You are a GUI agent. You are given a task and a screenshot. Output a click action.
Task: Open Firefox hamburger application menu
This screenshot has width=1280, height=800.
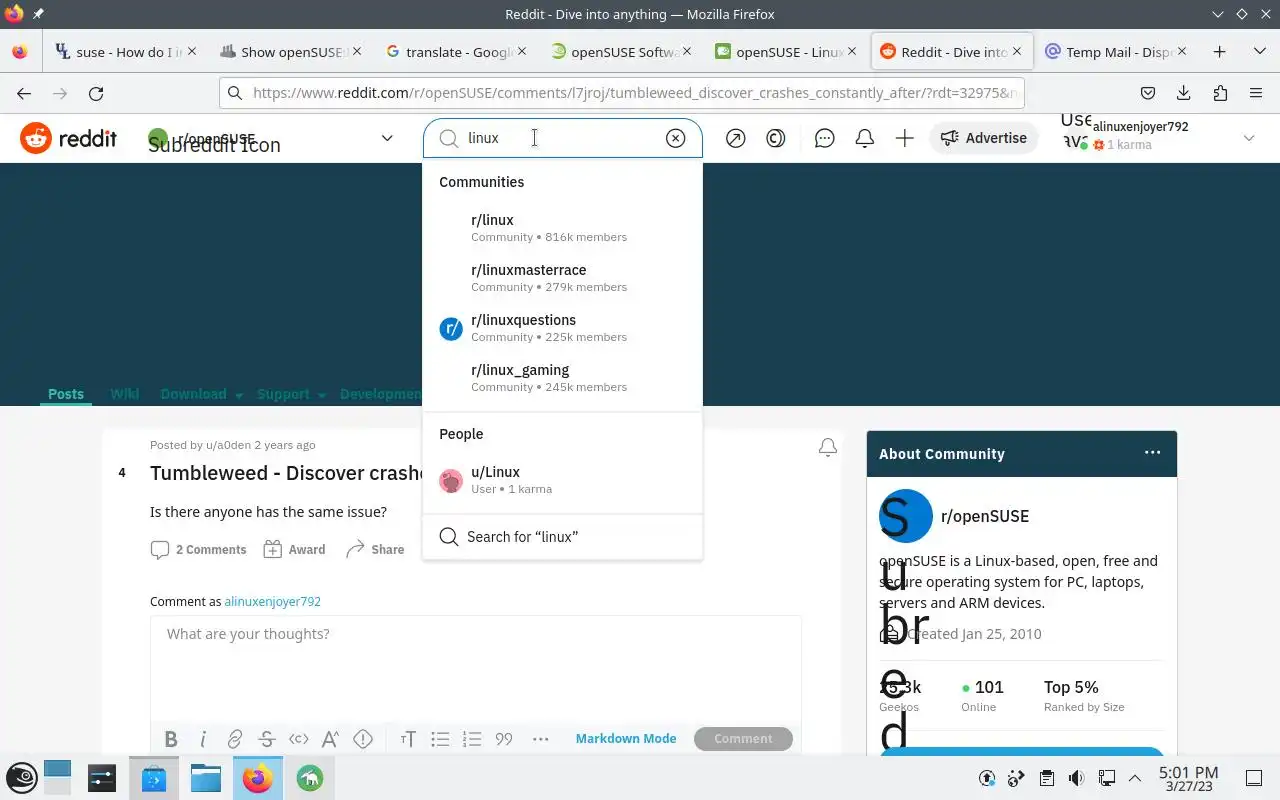click(1256, 93)
